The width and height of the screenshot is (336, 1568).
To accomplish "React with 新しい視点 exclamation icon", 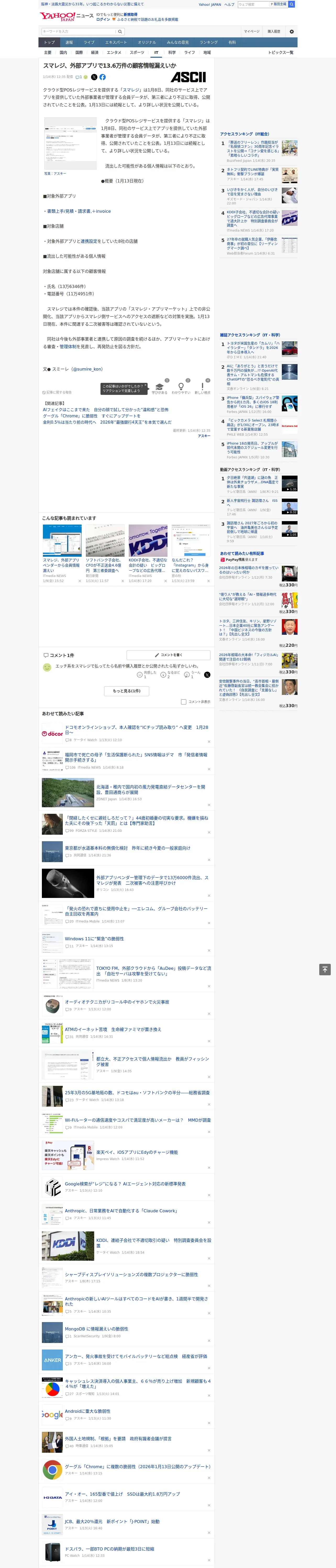I will click(x=203, y=387).
